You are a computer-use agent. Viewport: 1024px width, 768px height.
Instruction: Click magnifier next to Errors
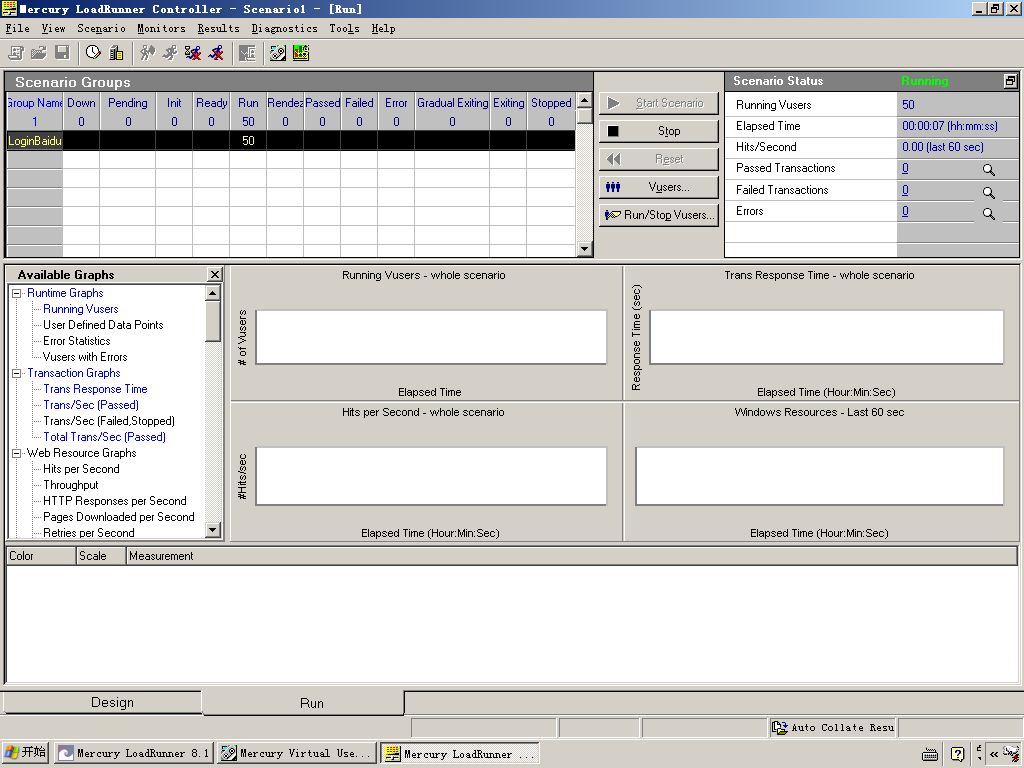pos(989,214)
